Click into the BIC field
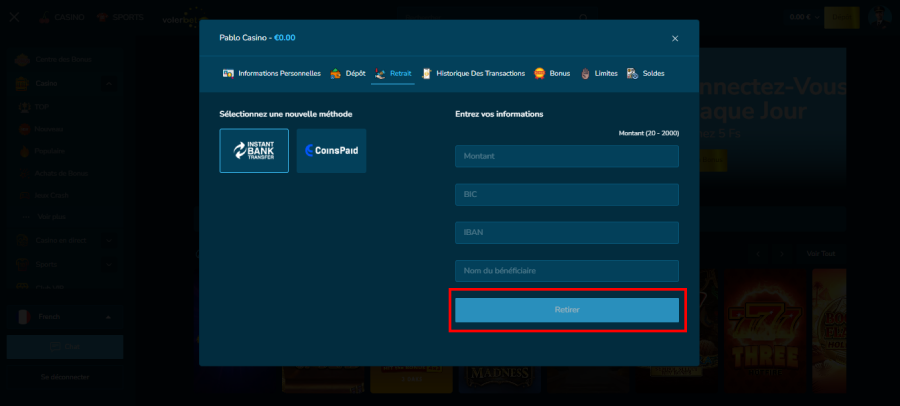 [566, 195]
